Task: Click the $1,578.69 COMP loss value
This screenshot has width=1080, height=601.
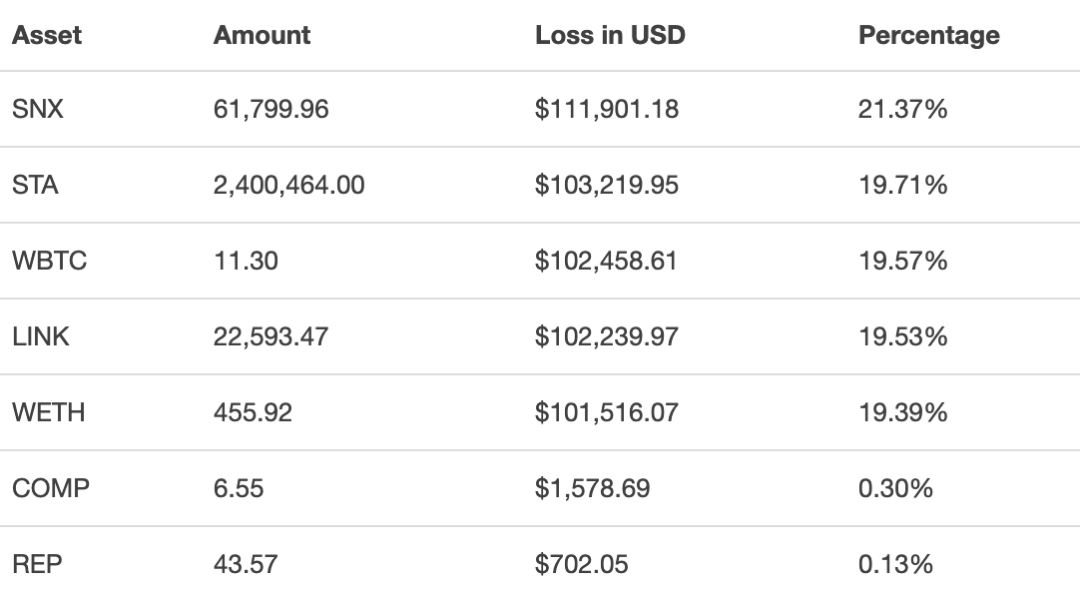Action: 592,488
